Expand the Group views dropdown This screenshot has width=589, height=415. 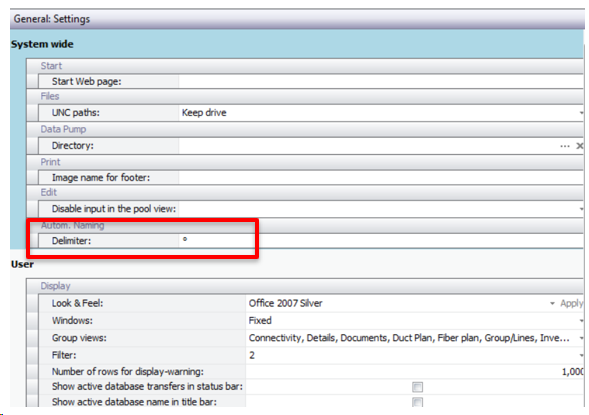pyautogui.click(x=581, y=338)
